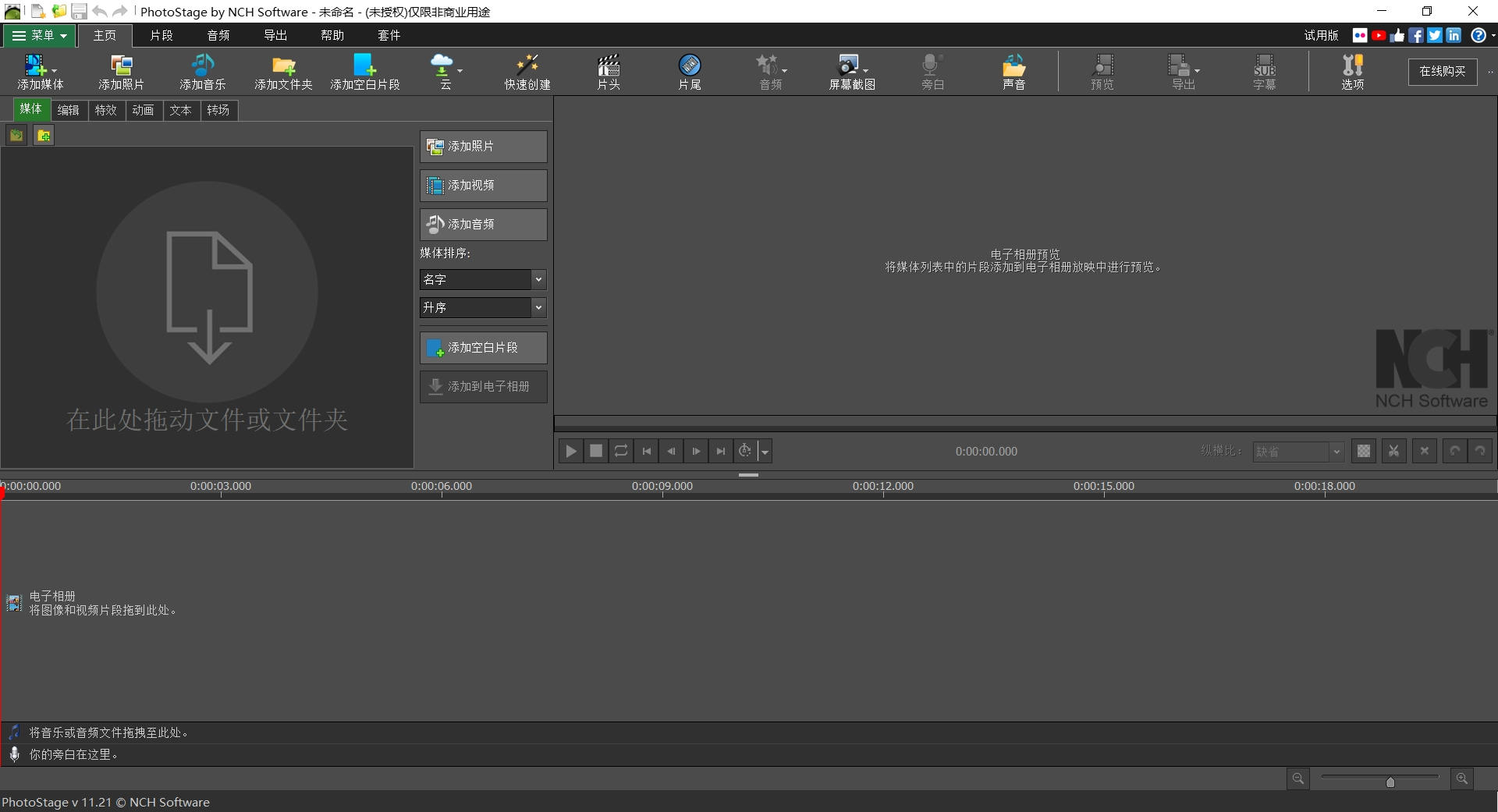Viewport: 1498px width, 812px height.
Task: Click the 在线购买 button
Action: 1442,71
